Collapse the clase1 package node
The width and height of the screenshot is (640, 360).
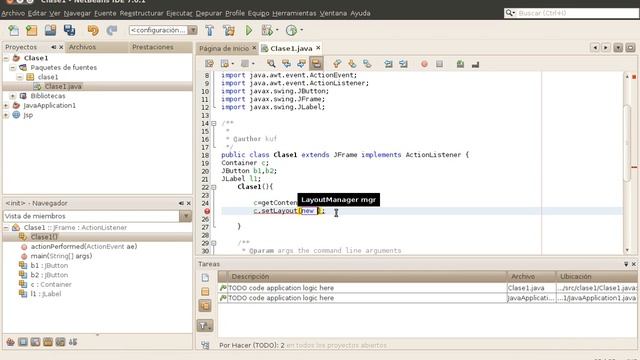[x=20, y=77]
